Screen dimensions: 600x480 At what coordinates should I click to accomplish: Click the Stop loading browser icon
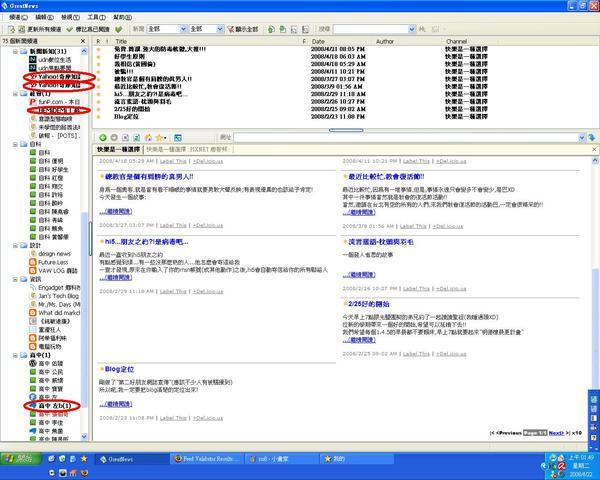(125, 137)
